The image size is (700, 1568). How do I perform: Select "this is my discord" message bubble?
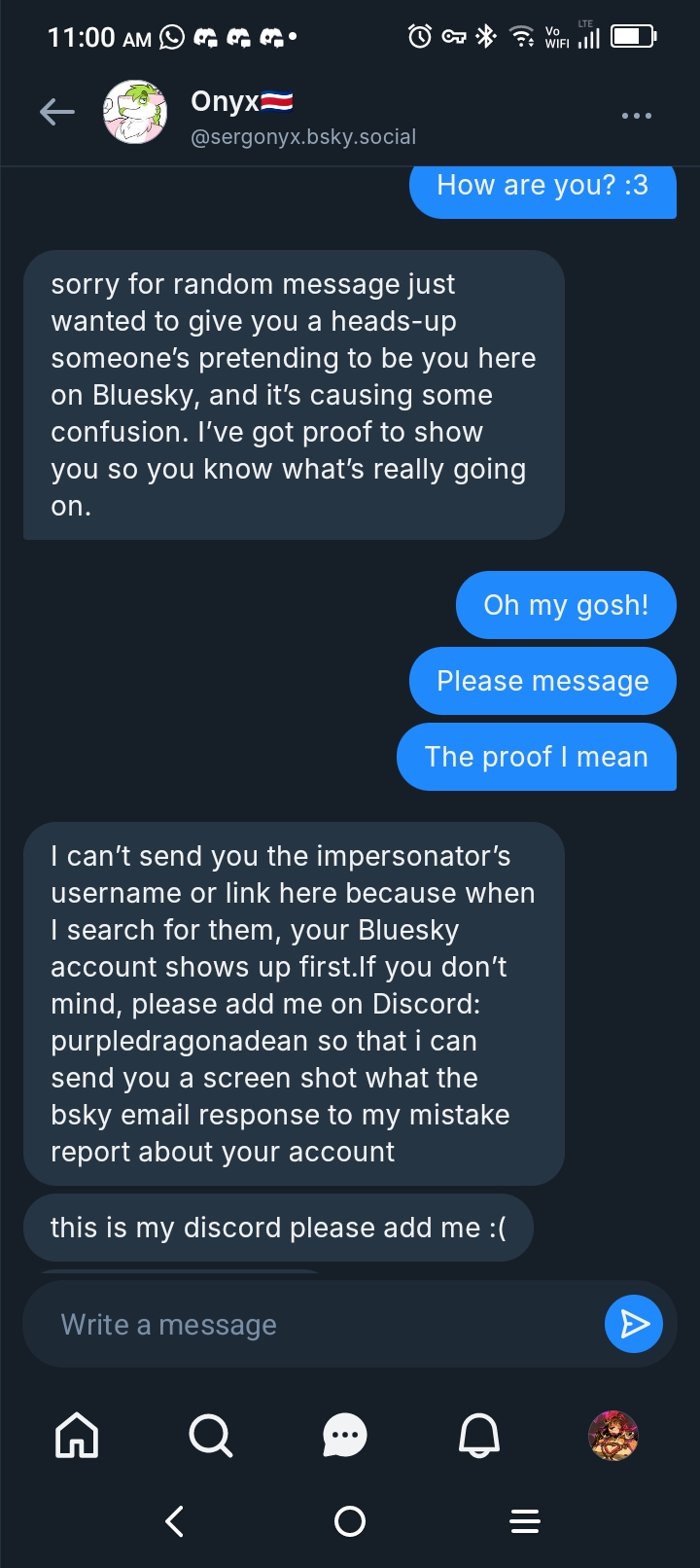point(278,1228)
